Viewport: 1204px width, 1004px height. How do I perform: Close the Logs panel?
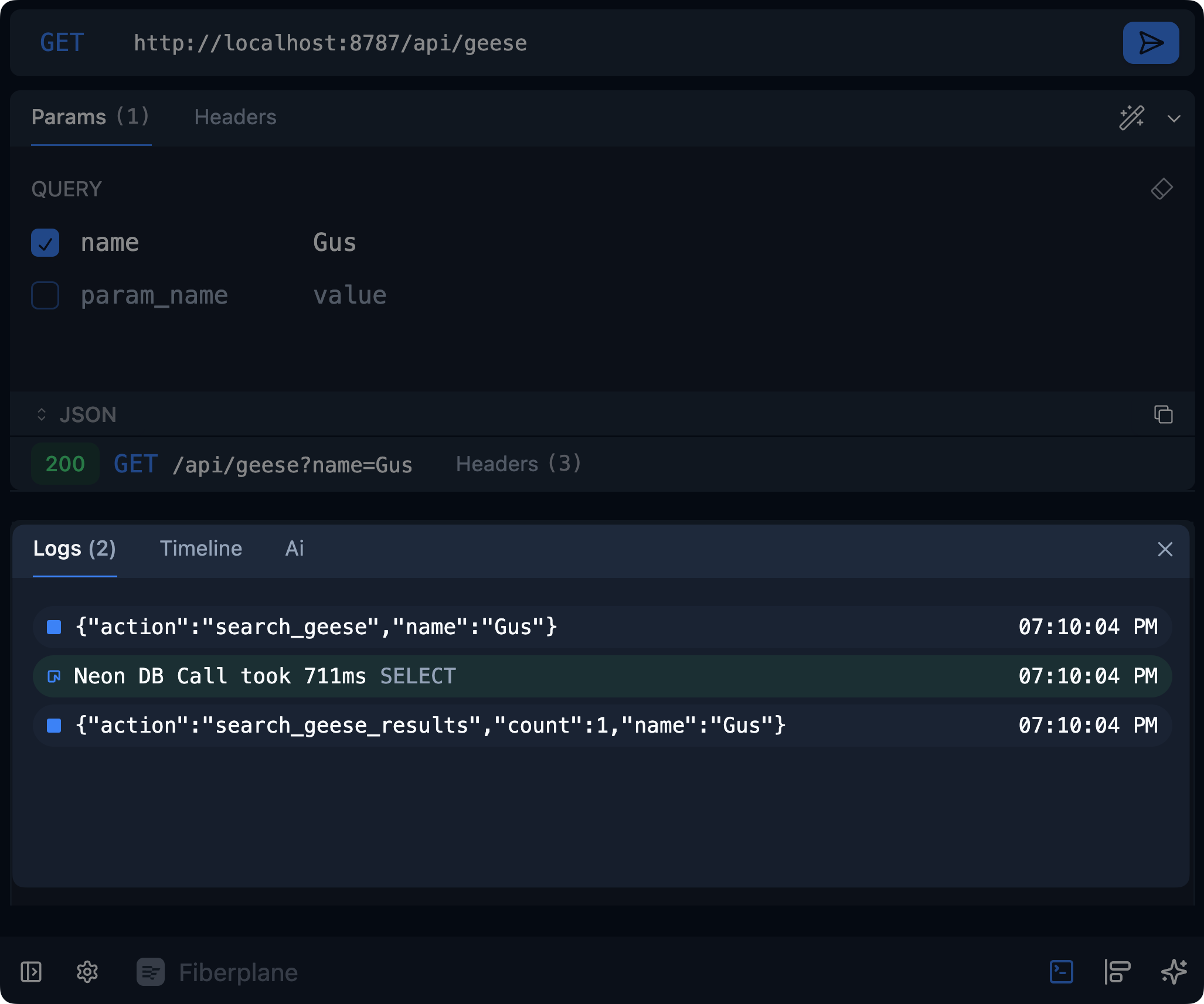(x=1165, y=549)
